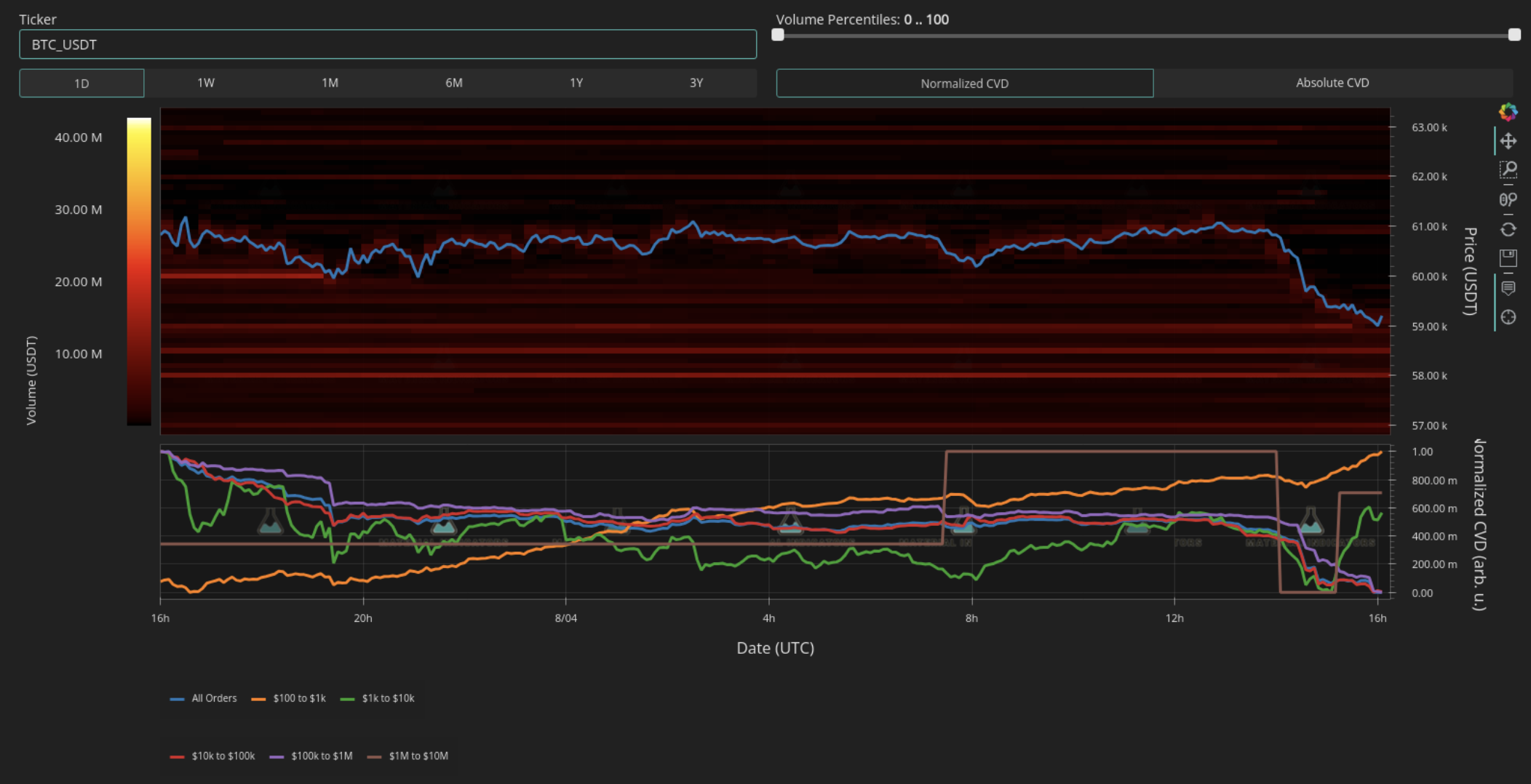Click the 12h time tick label
This screenshot has height=784, width=1531.
[1174, 618]
